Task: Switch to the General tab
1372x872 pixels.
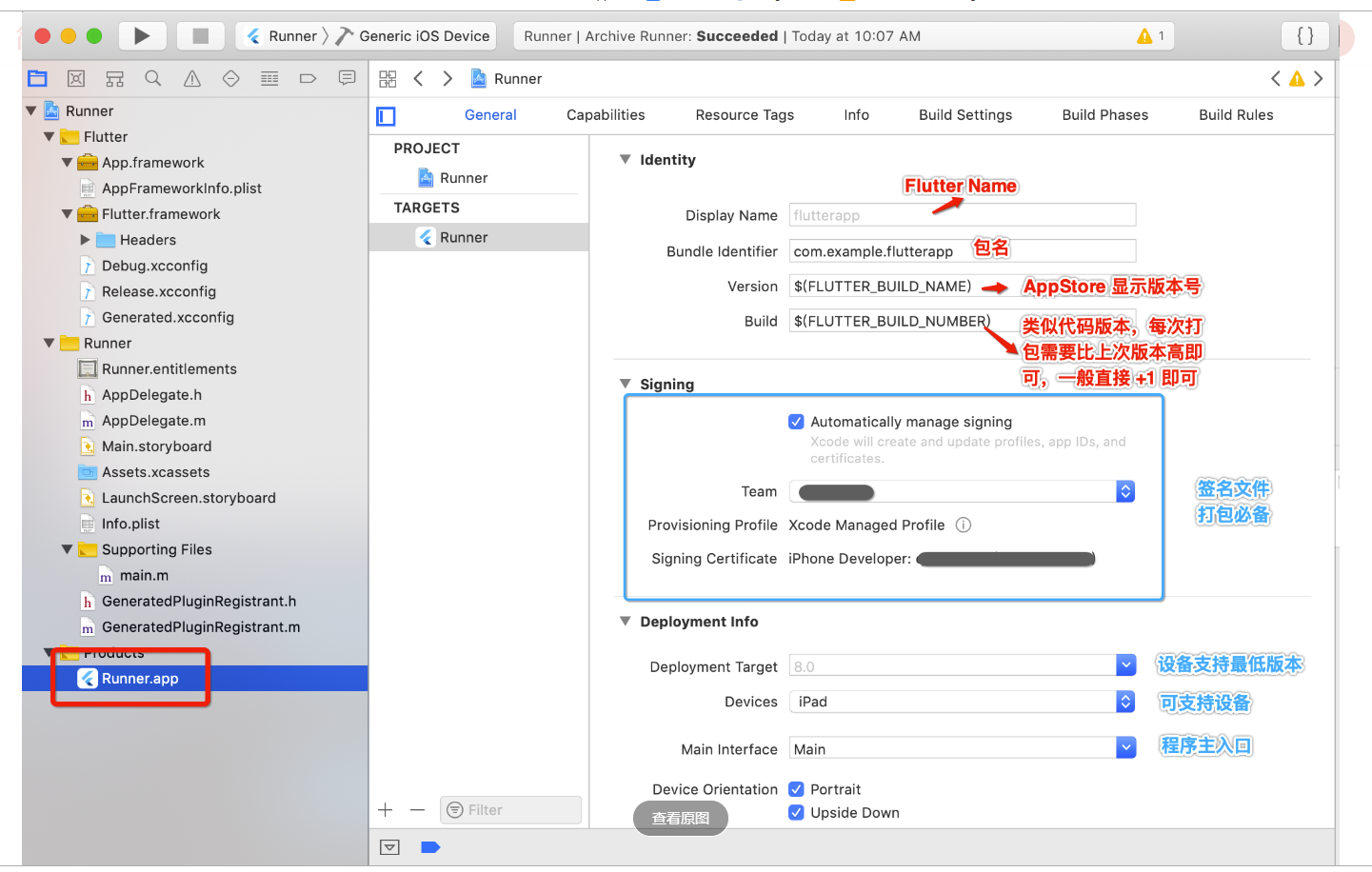Action: (x=490, y=115)
